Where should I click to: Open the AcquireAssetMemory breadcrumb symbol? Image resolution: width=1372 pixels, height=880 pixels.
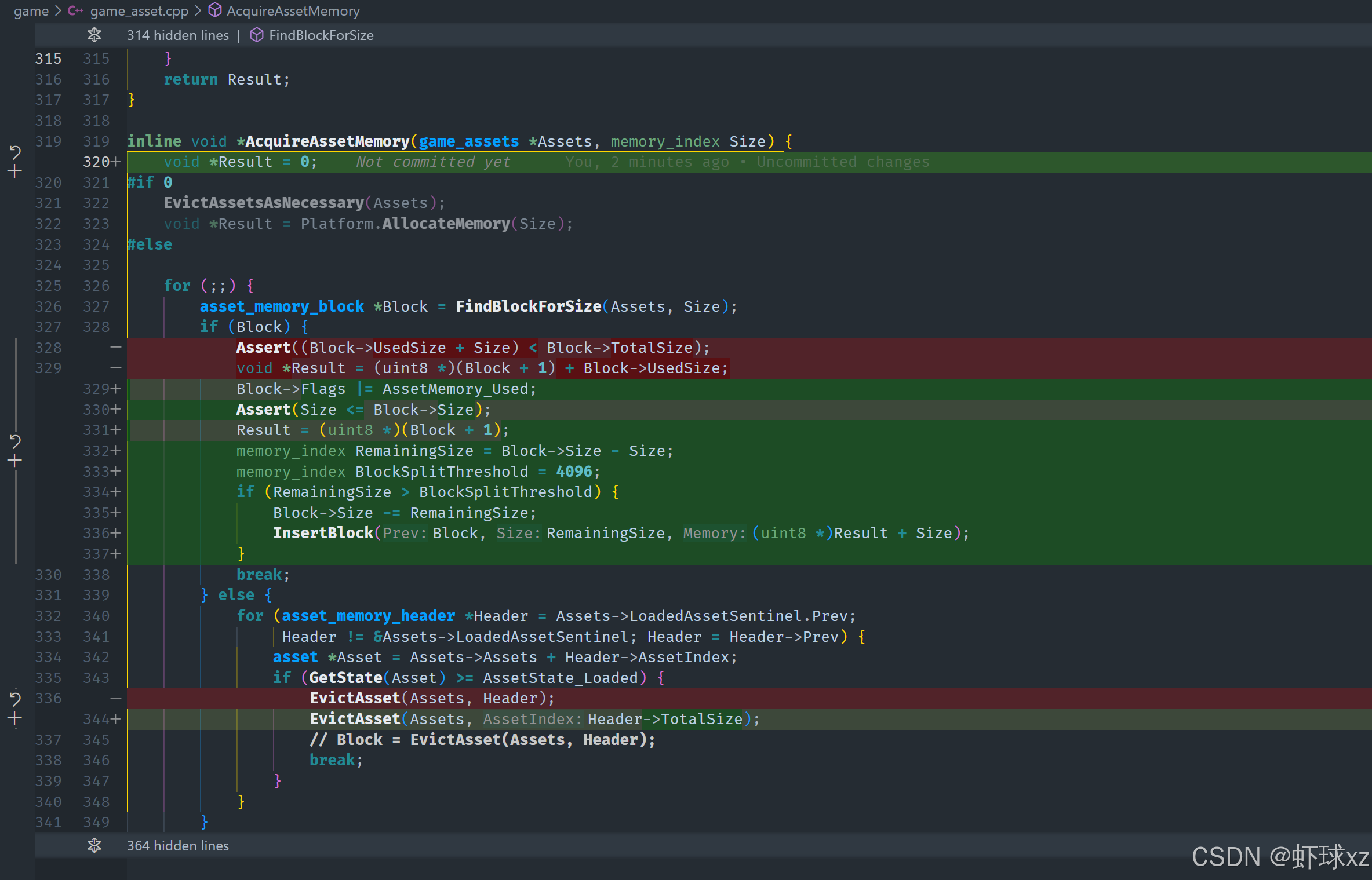(293, 11)
